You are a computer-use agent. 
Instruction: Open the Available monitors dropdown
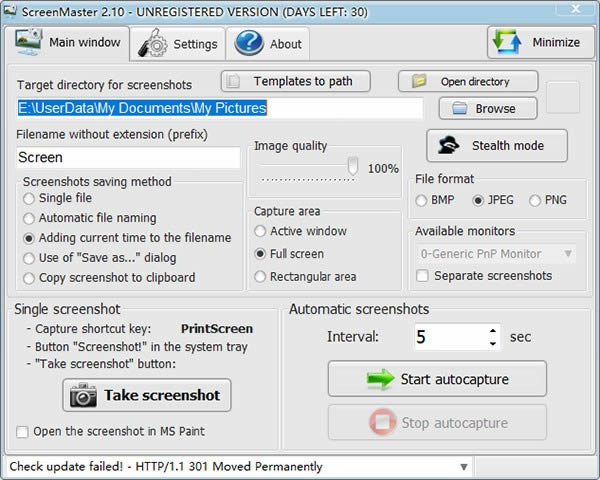[496, 253]
